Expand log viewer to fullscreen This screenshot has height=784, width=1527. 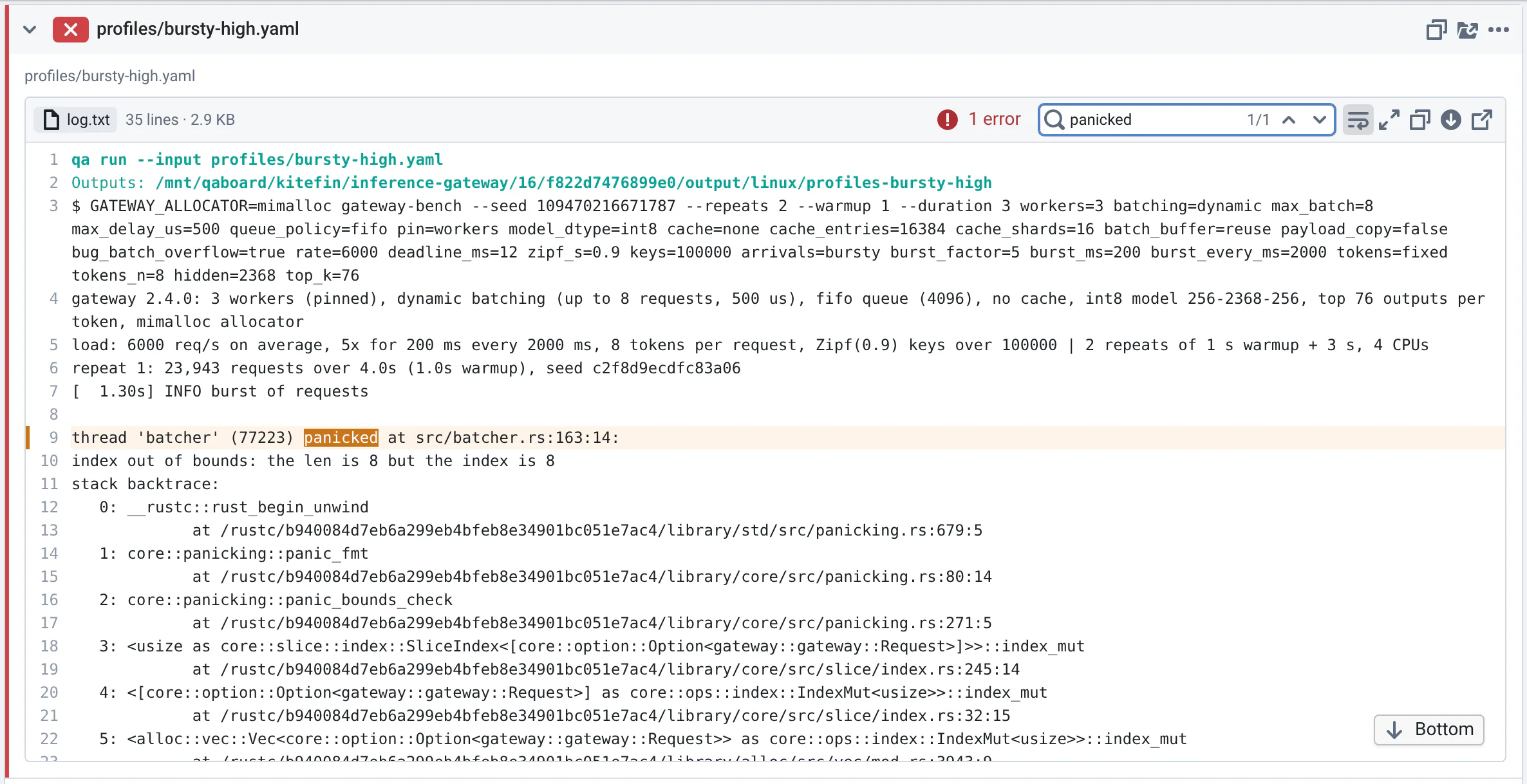[x=1389, y=120]
